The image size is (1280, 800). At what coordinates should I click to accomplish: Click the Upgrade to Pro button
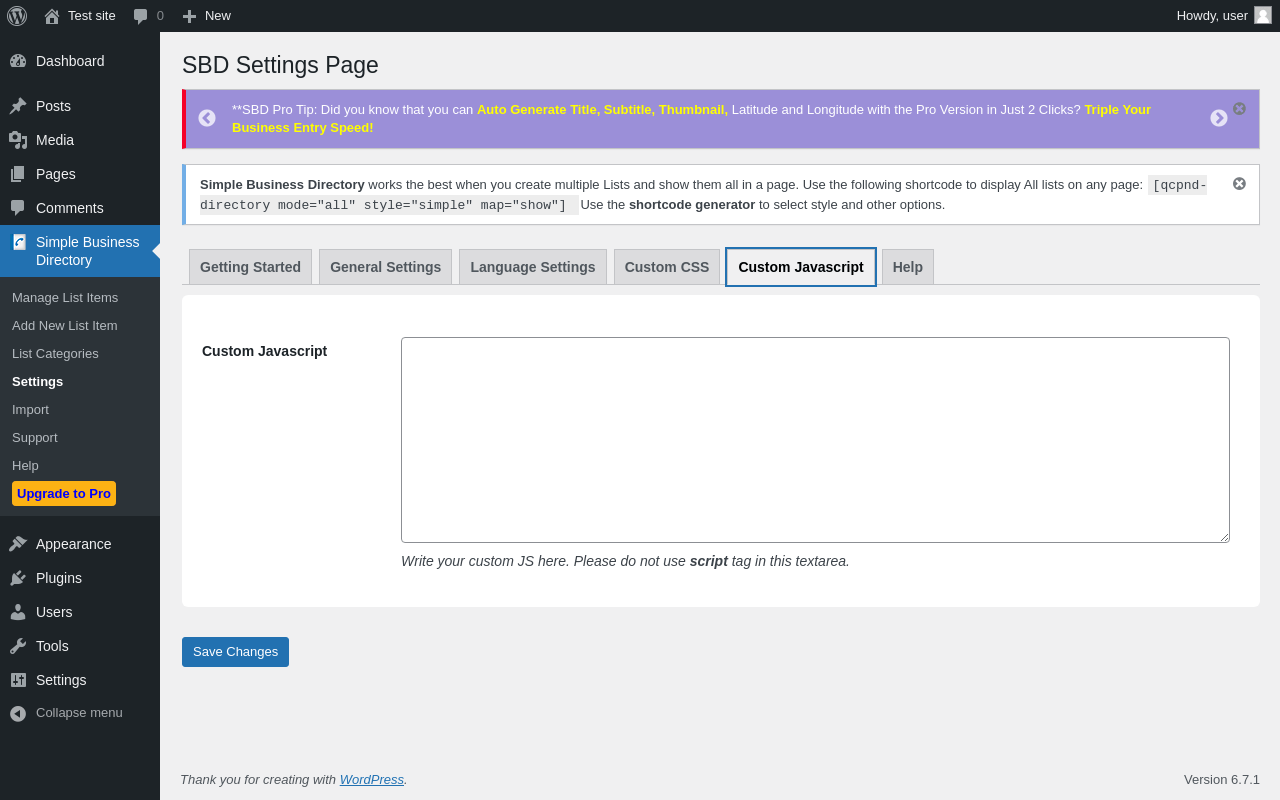[64, 493]
